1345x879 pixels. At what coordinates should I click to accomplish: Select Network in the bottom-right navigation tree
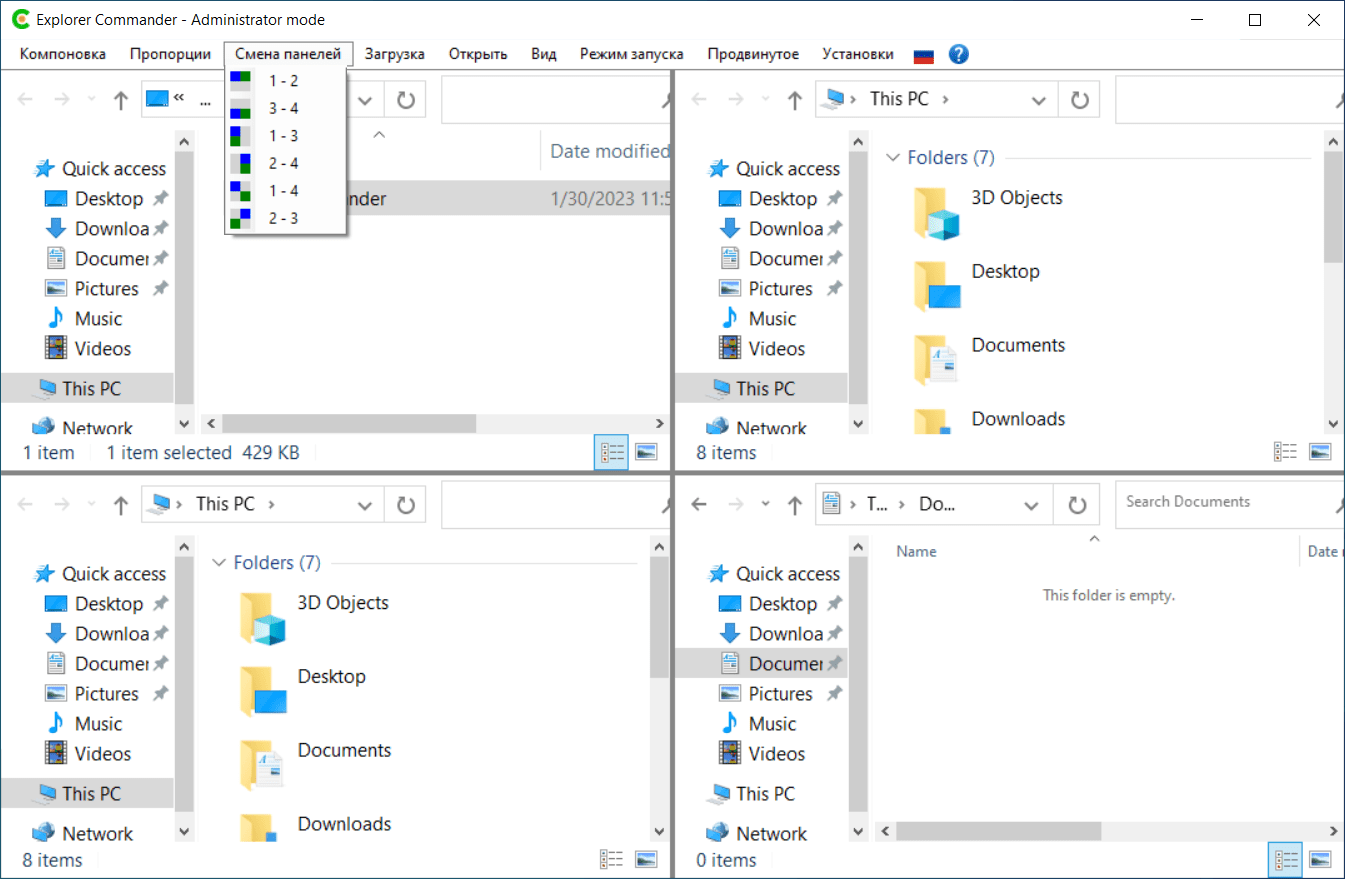771,834
